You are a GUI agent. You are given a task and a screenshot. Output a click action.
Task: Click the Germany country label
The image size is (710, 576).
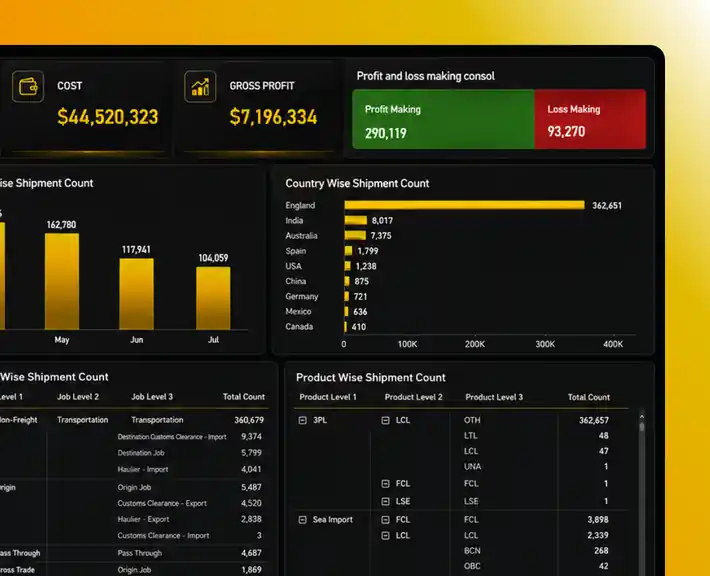click(x=302, y=297)
